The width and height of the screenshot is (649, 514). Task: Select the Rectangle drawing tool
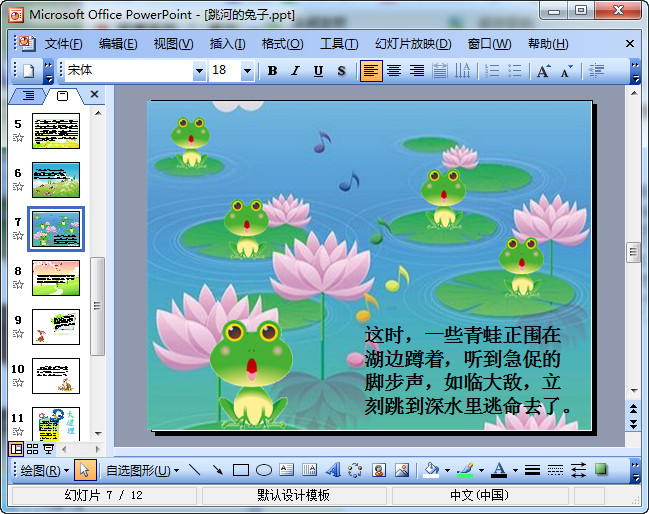pyautogui.click(x=241, y=470)
